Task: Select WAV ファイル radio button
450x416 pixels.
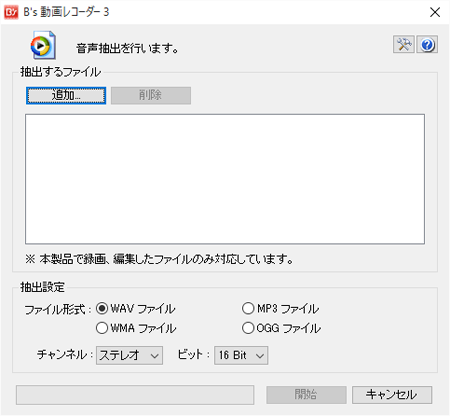Action: click(102, 308)
